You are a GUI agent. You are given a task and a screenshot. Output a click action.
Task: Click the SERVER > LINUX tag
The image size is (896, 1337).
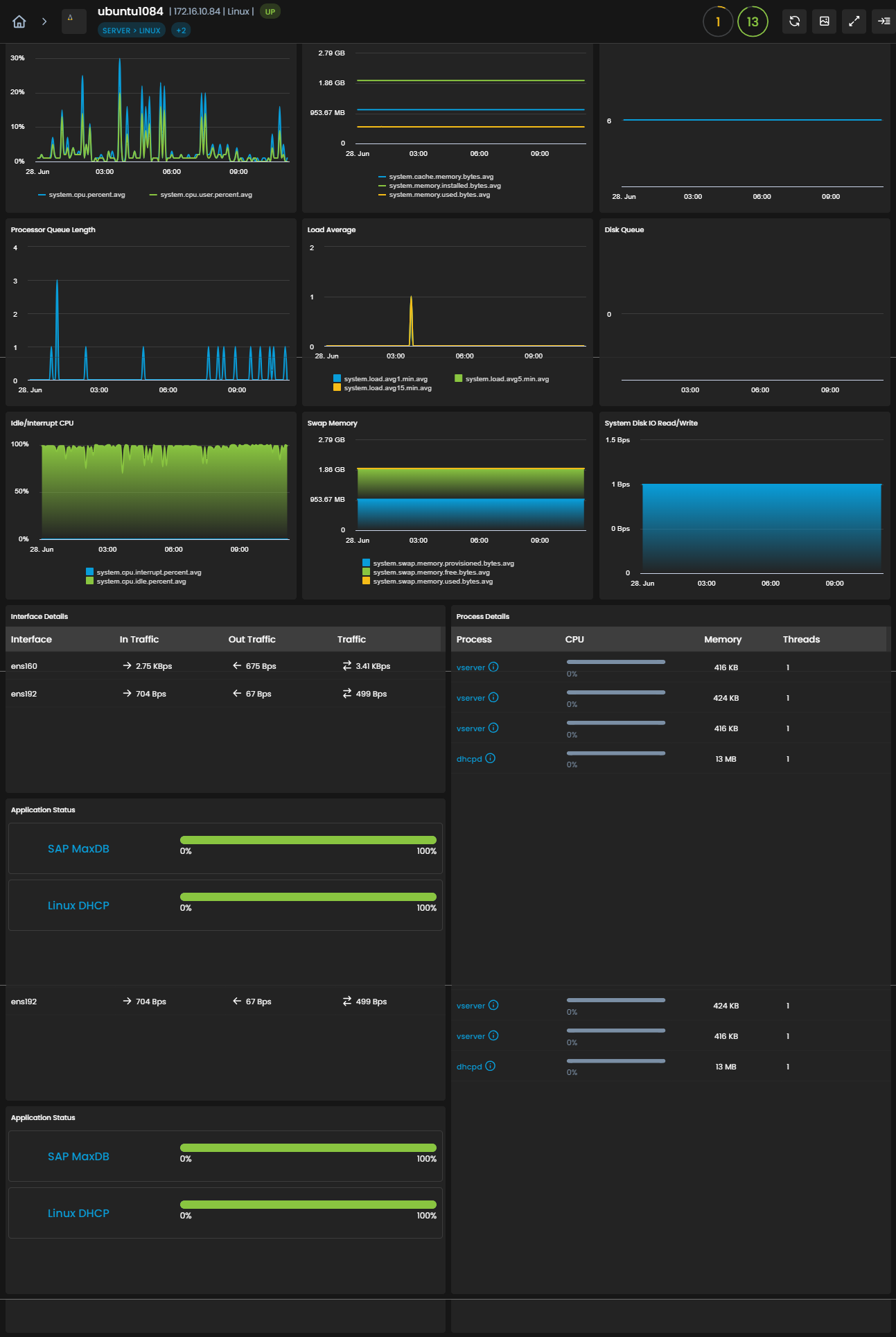(x=132, y=30)
